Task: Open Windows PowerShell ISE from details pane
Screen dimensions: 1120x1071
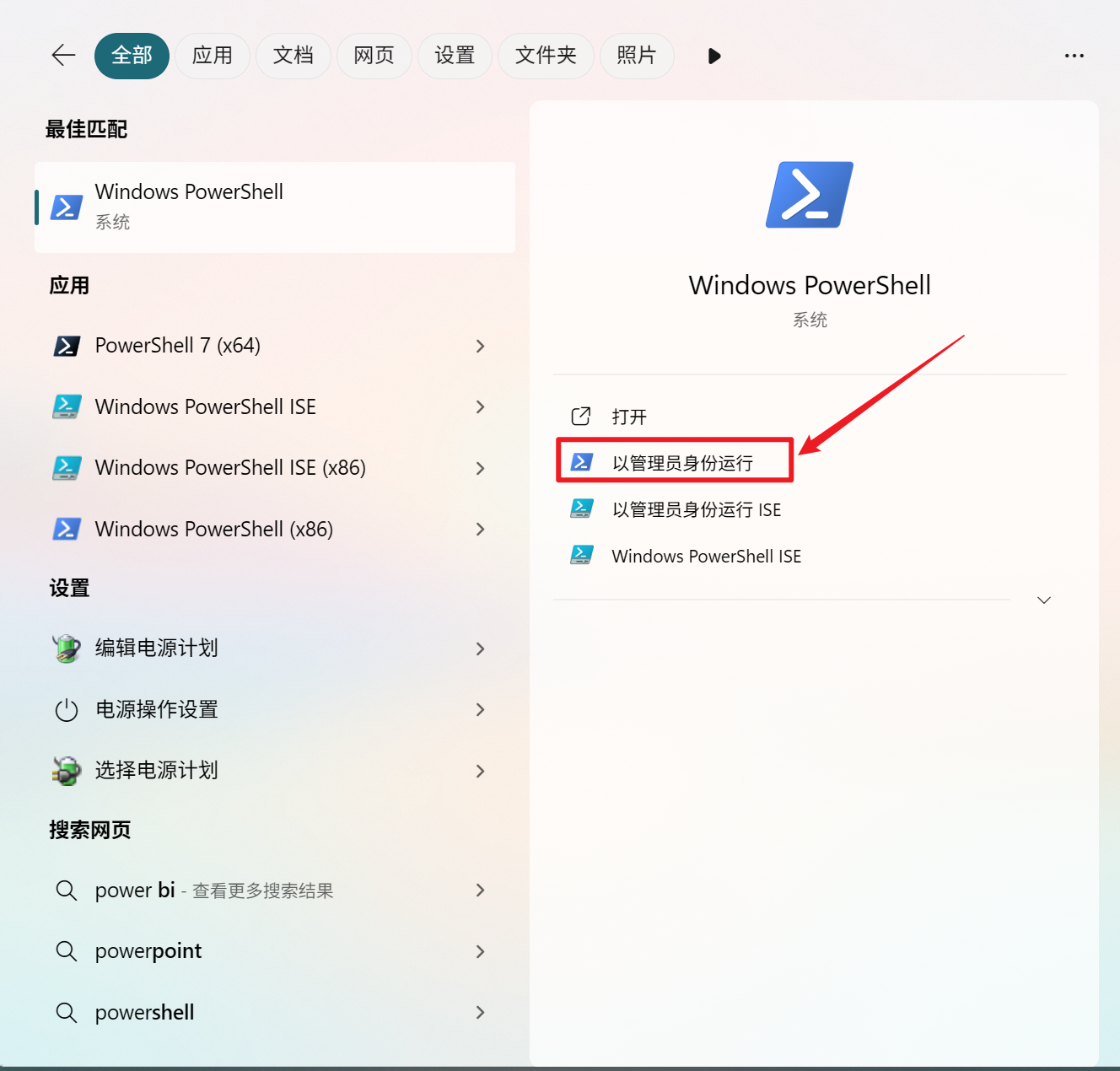Action: [707, 556]
